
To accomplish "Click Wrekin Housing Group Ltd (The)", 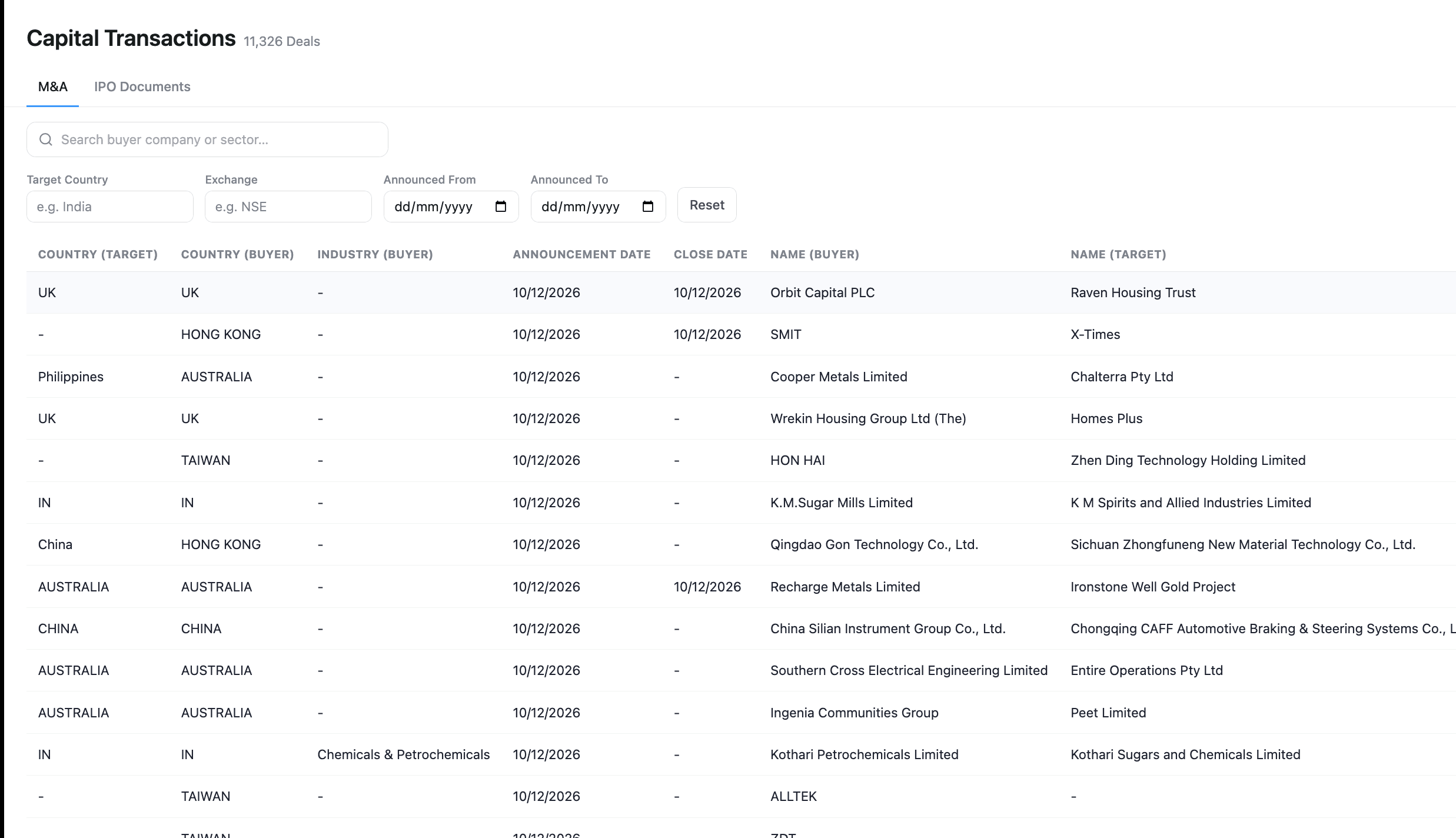I will click(868, 418).
